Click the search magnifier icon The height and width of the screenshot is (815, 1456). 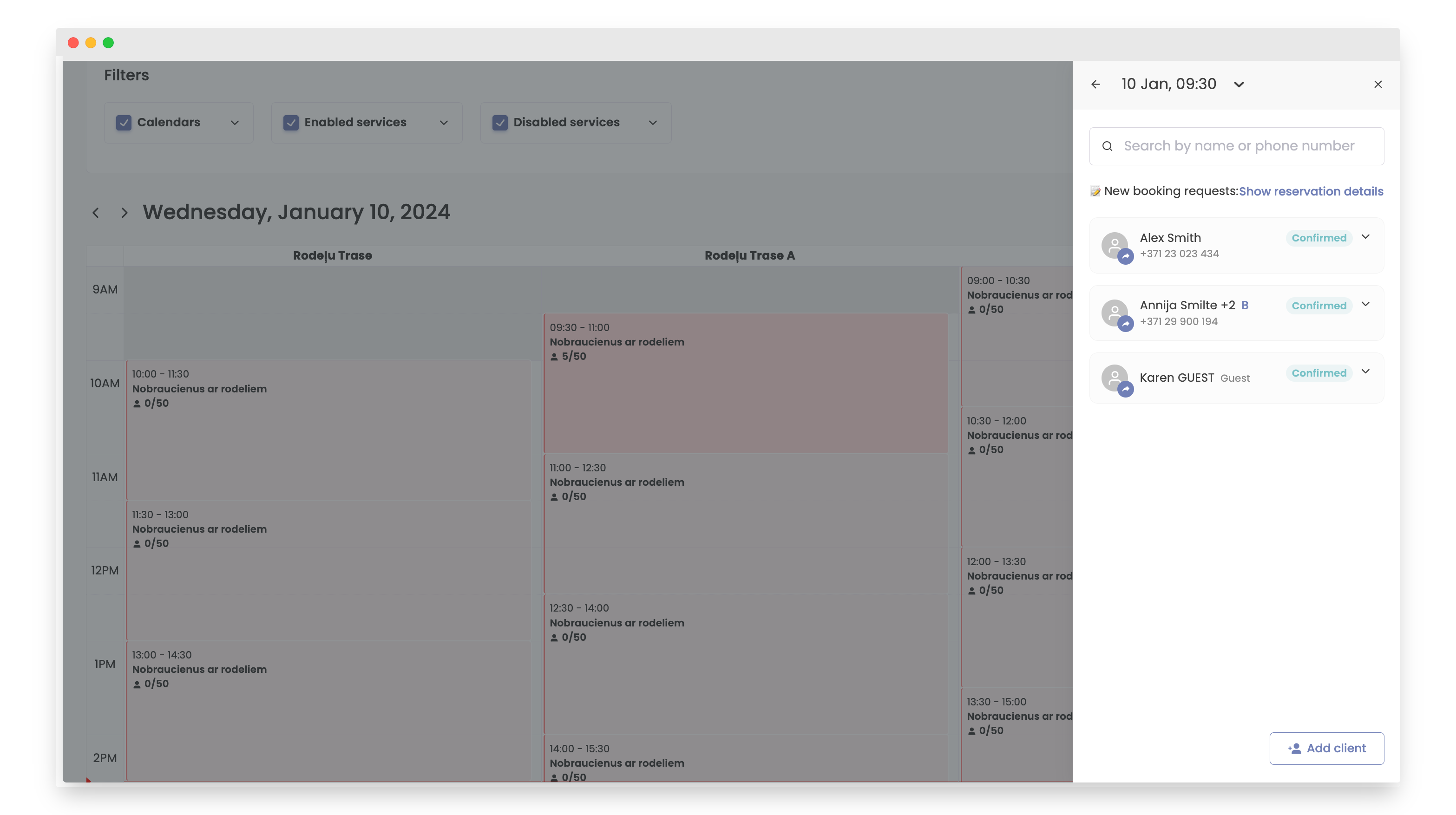[1107, 146]
